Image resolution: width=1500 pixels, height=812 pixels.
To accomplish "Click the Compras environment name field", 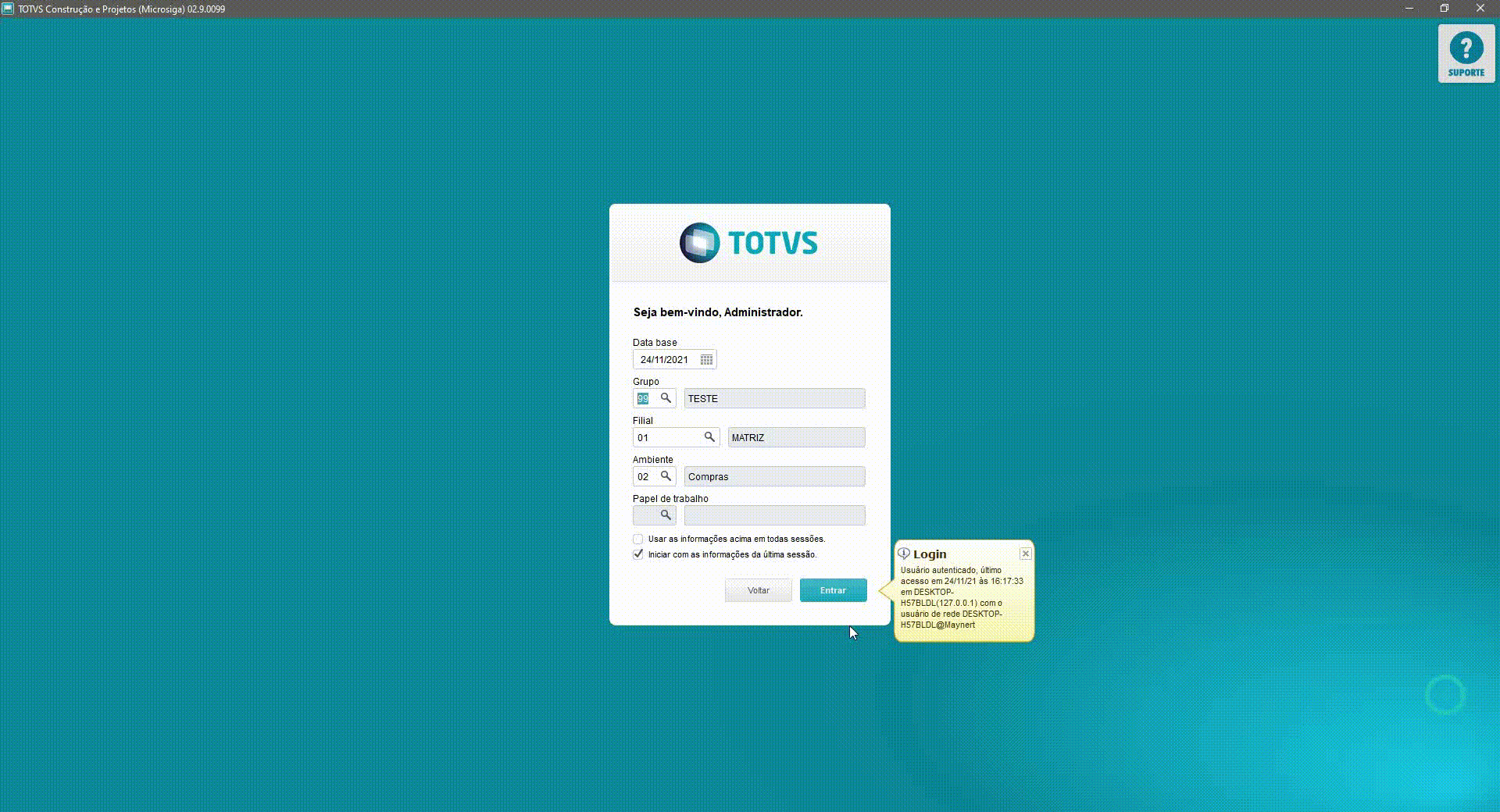I will pos(774,476).
